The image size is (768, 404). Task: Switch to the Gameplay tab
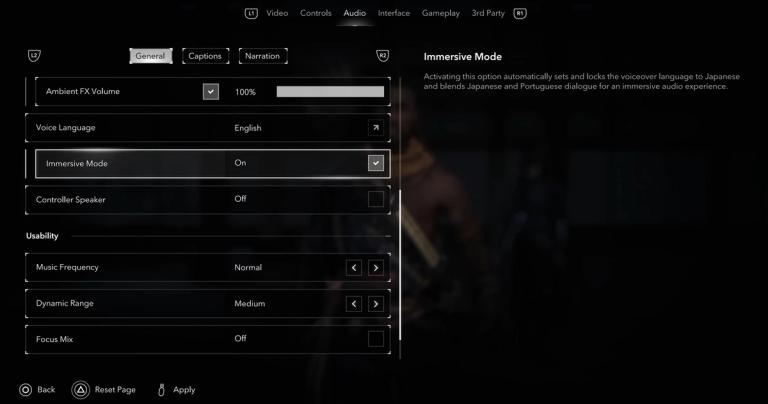441,13
